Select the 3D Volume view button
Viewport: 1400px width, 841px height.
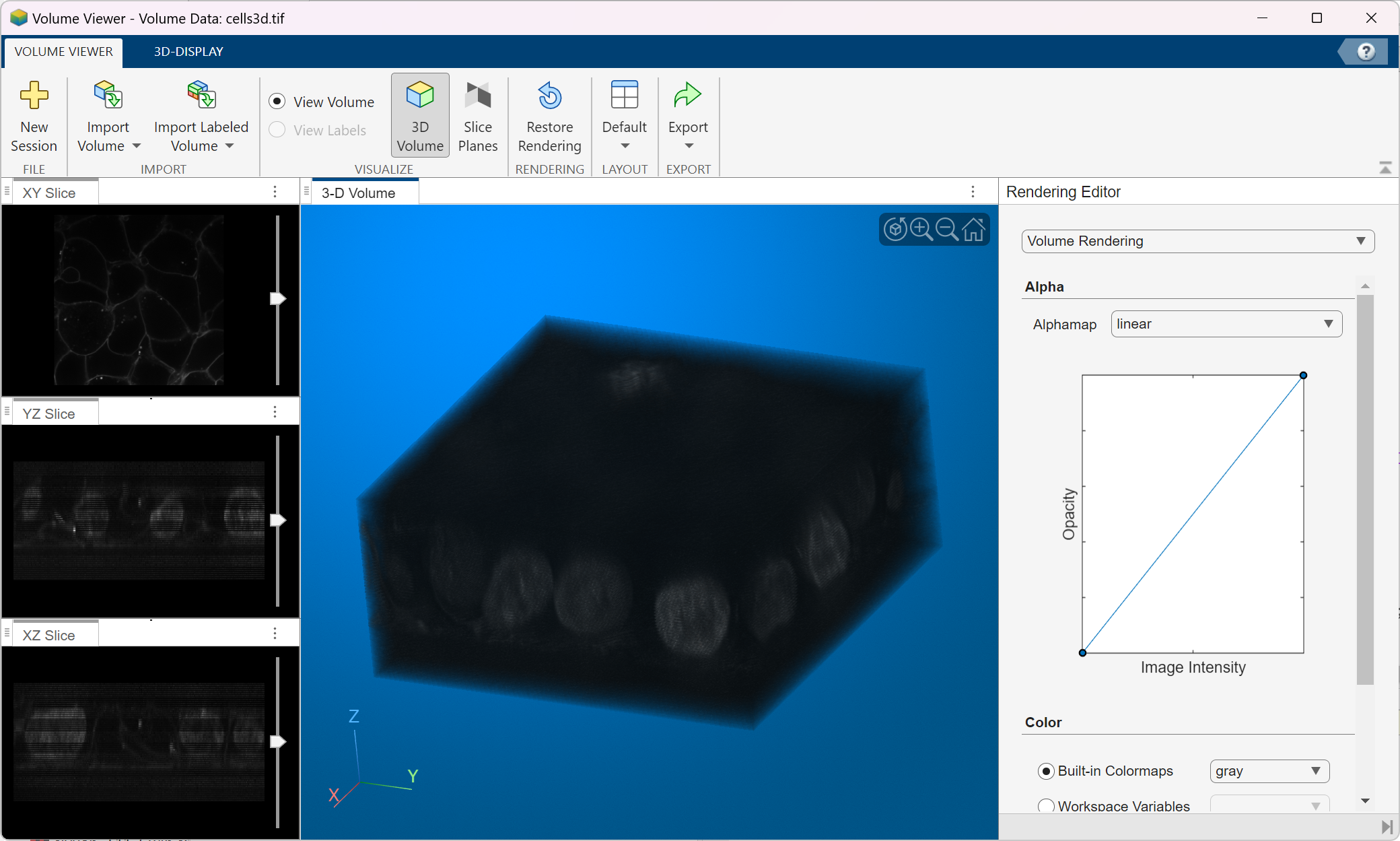click(x=420, y=116)
